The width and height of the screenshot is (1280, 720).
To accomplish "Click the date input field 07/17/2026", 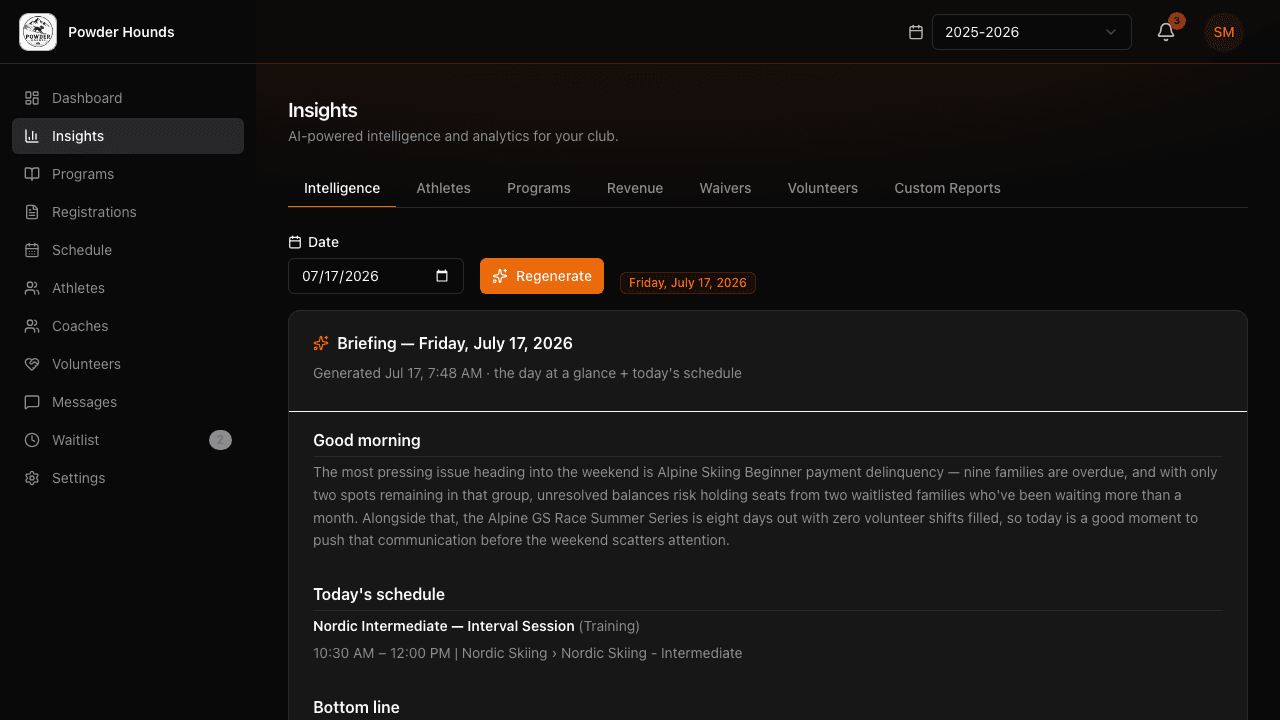I will 376,276.
